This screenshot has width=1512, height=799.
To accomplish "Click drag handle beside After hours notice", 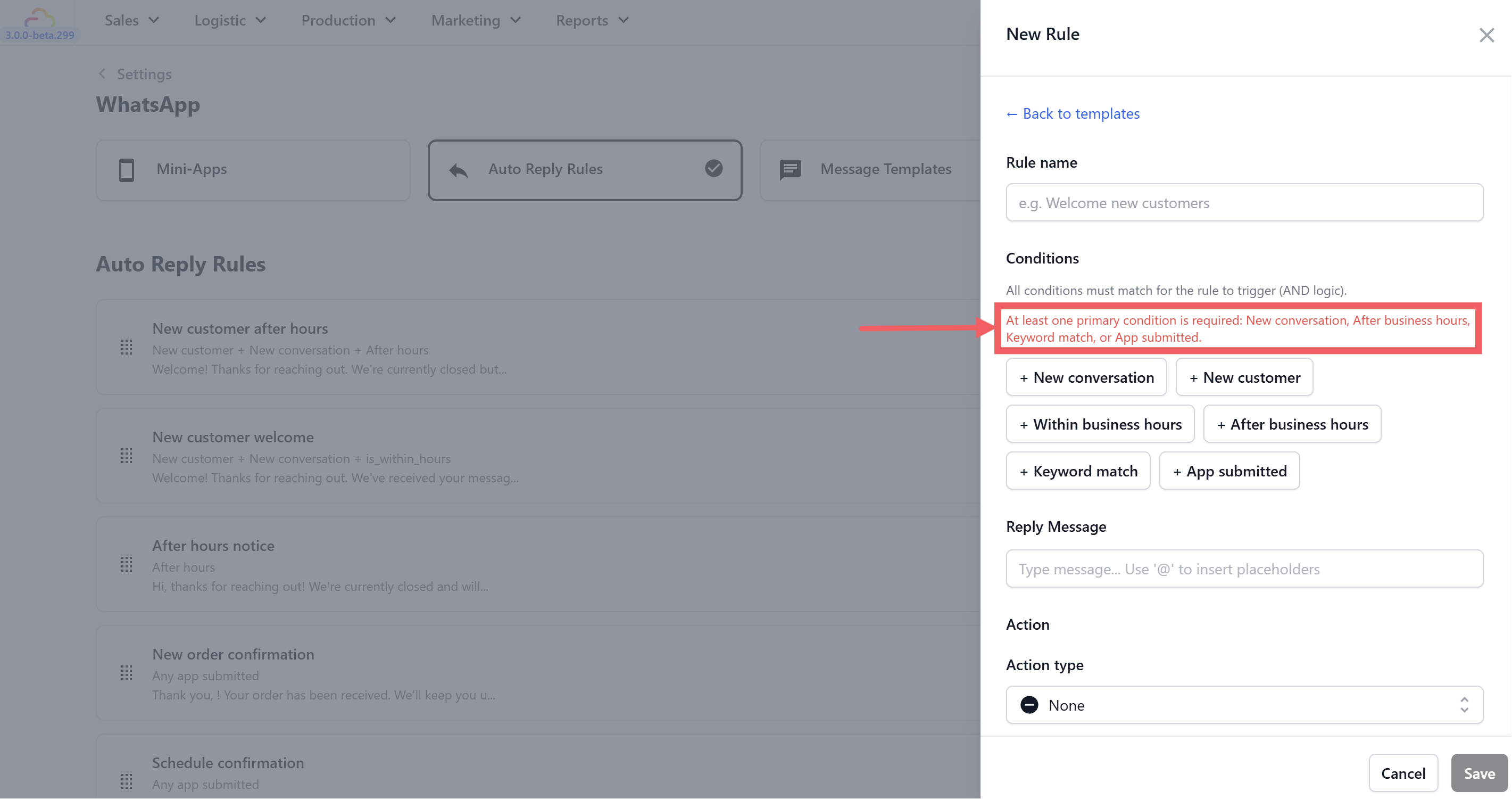I will coord(126,565).
